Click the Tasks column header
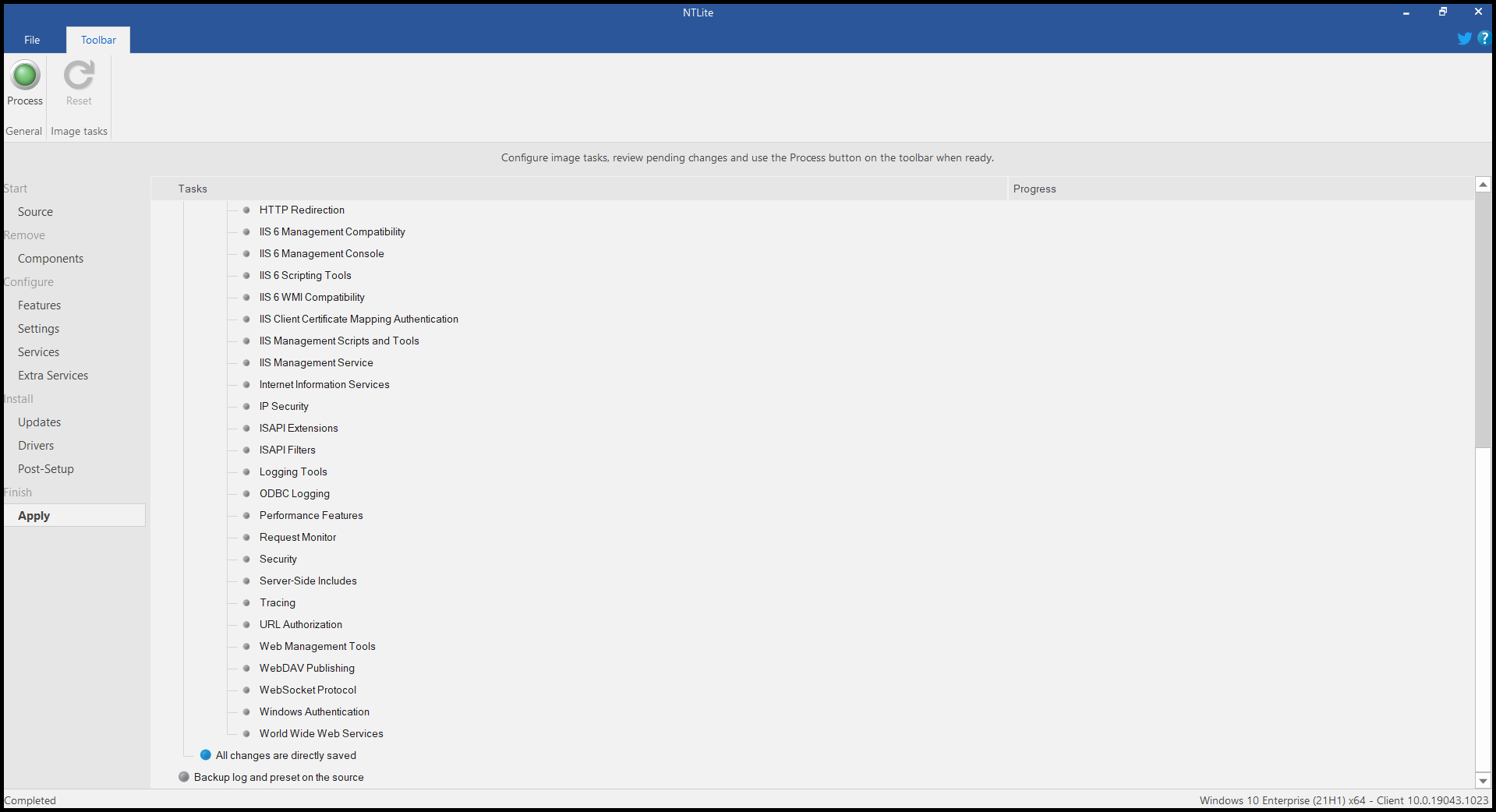1496x812 pixels. tap(578, 189)
